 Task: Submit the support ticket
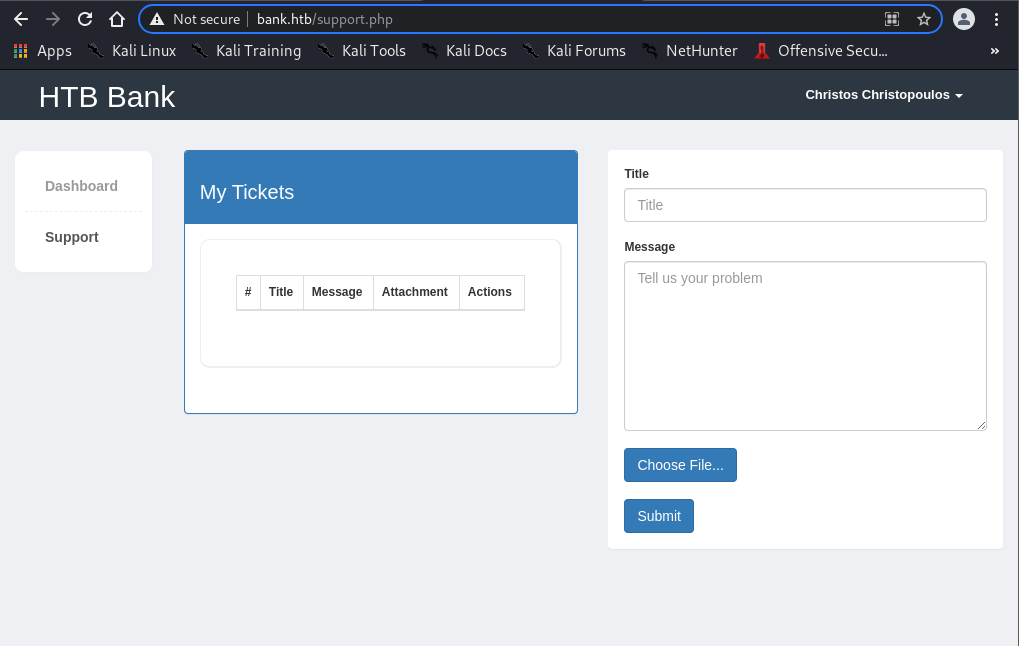(x=658, y=516)
